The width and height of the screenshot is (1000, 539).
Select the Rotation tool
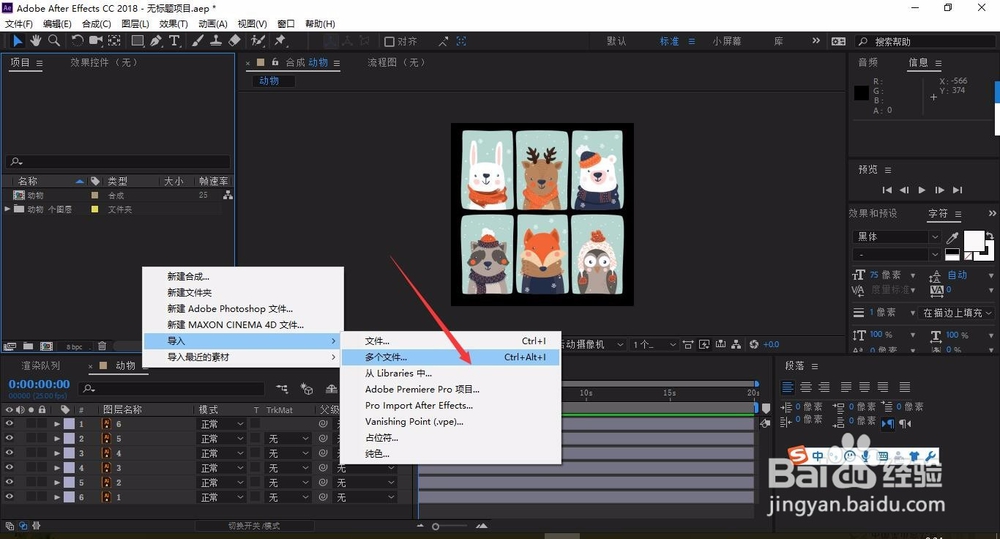point(77,41)
